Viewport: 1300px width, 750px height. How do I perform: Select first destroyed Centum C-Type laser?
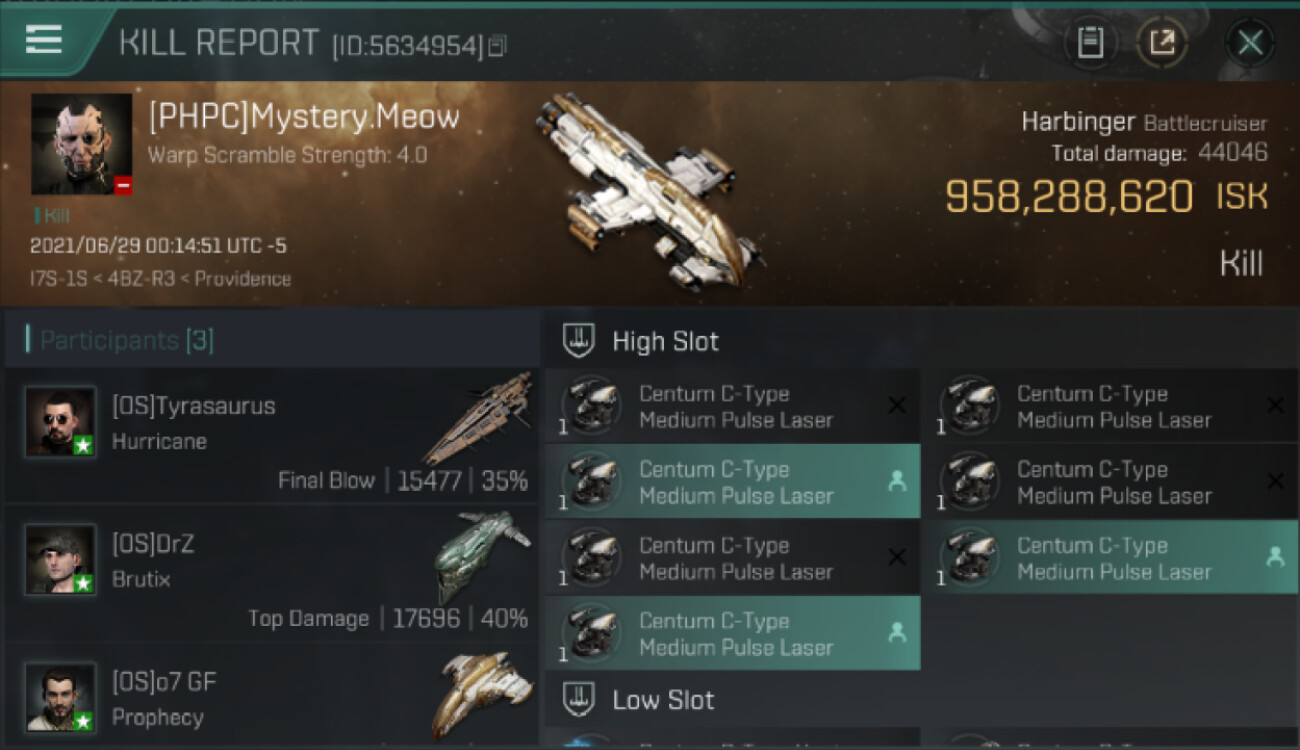(733, 406)
